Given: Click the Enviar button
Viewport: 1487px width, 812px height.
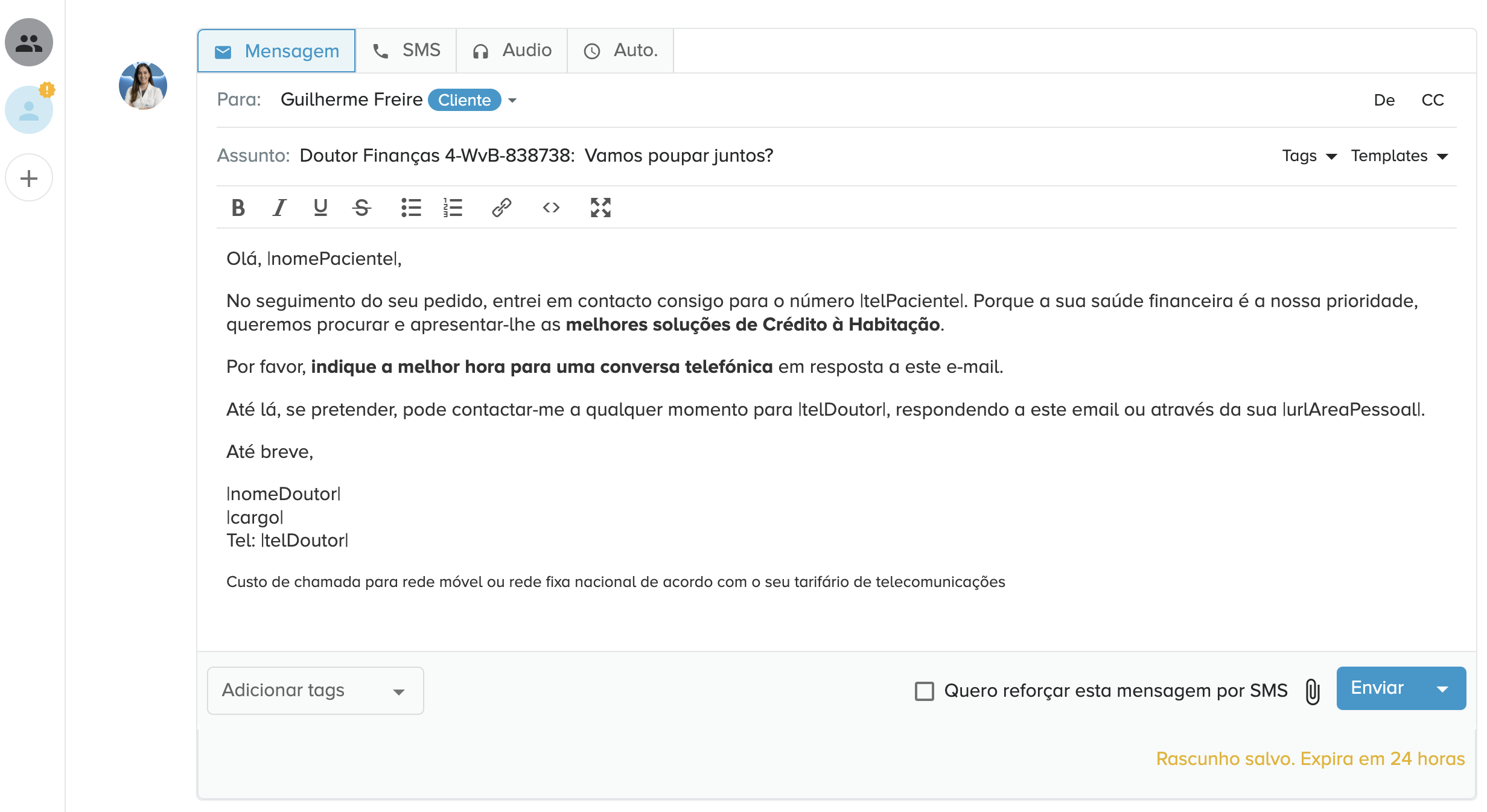Looking at the screenshot, I should coord(1378,688).
